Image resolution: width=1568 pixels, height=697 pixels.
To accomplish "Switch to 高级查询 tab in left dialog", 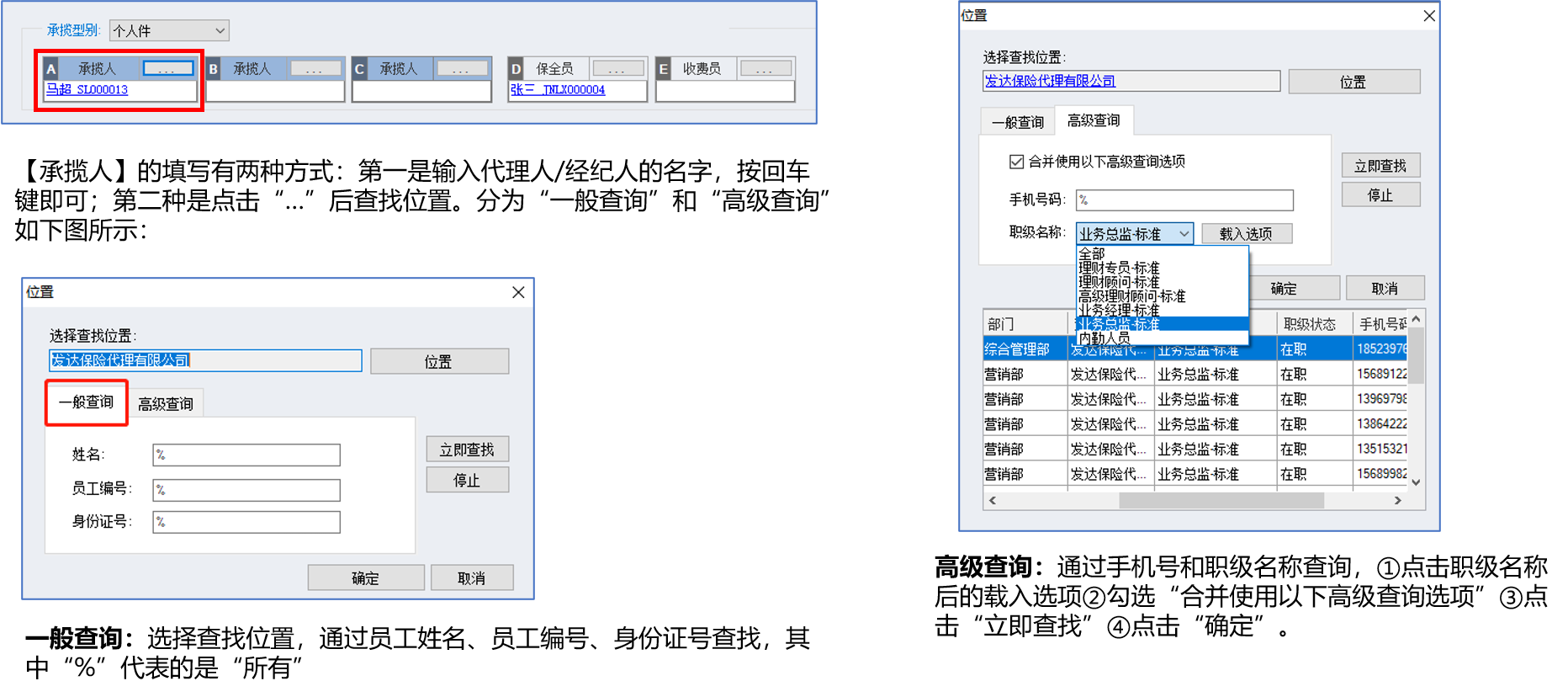I will [166, 404].
